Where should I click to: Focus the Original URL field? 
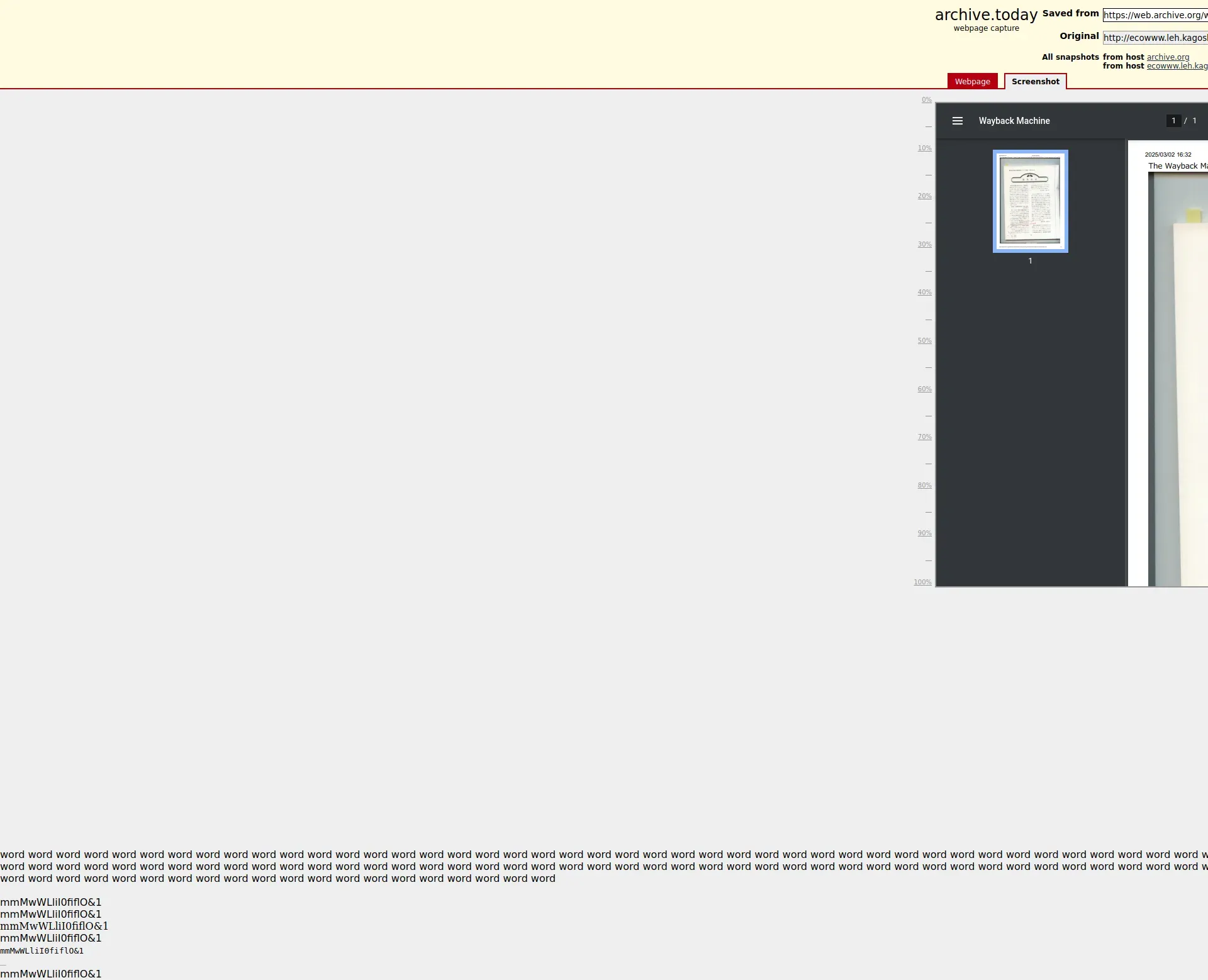click(1155, 38)
